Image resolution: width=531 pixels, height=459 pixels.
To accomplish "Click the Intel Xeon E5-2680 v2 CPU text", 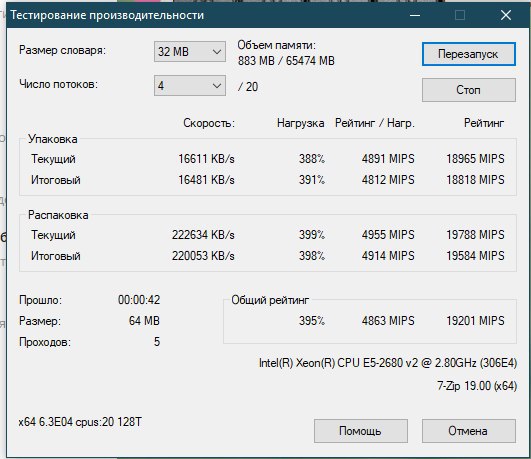I will coord(388,363).
